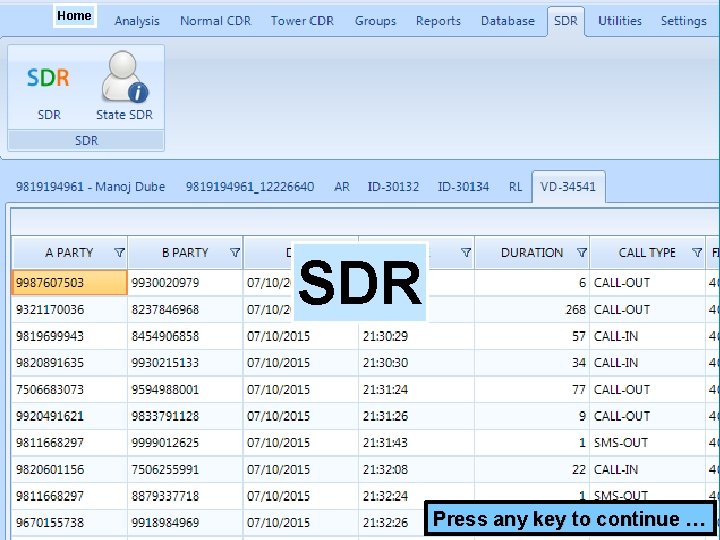Select A party cell 9819699943
This screenshot has width=720, height=540.
(69, 336)
